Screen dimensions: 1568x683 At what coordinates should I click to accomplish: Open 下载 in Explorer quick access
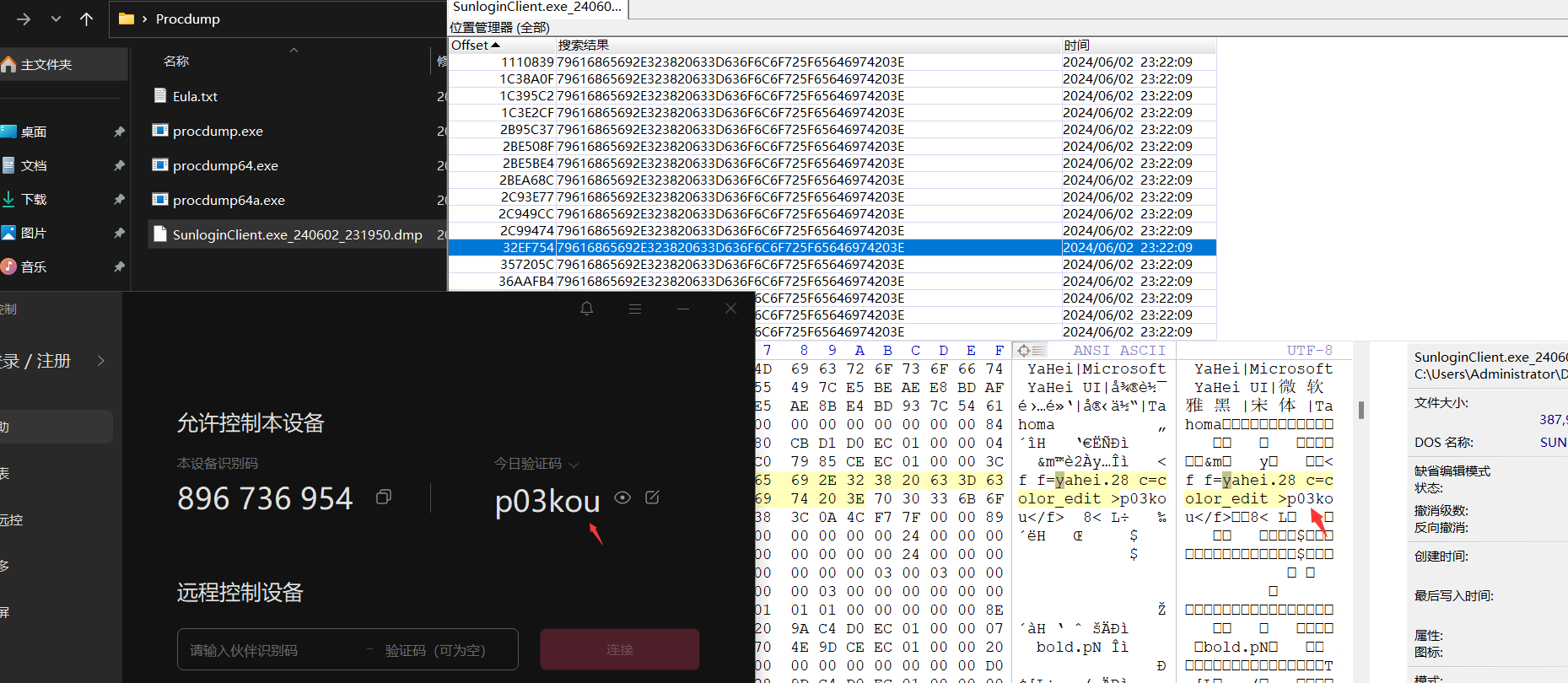pos(34,199)
